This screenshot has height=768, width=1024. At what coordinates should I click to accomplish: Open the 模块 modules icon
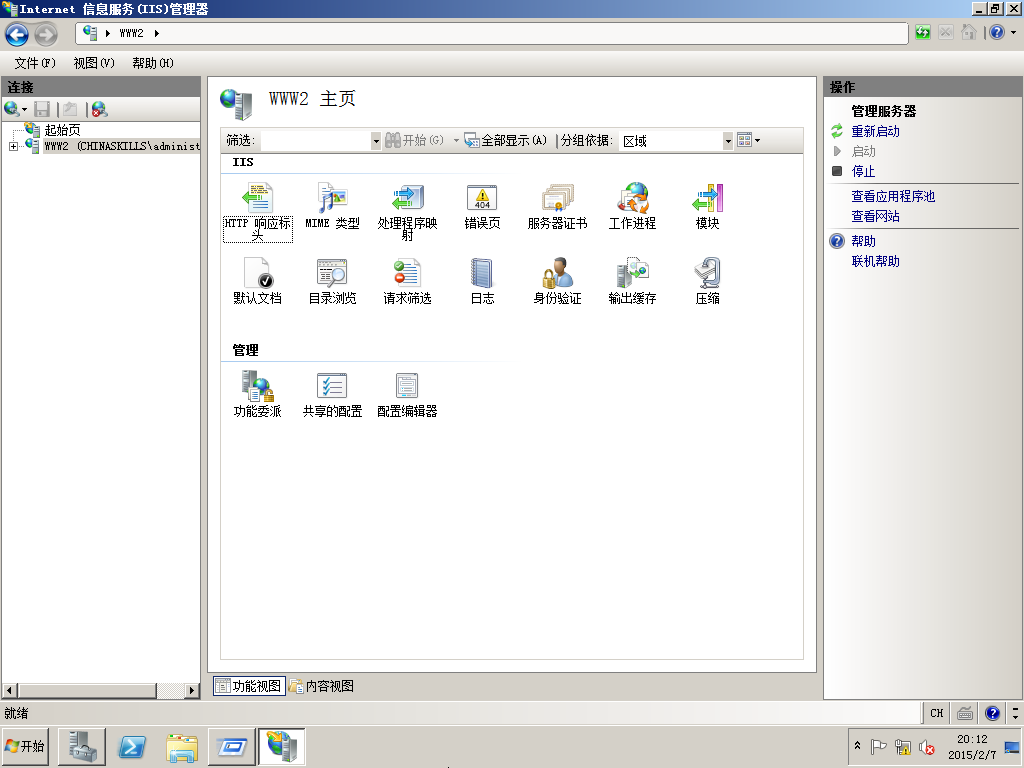click(707, 206)
